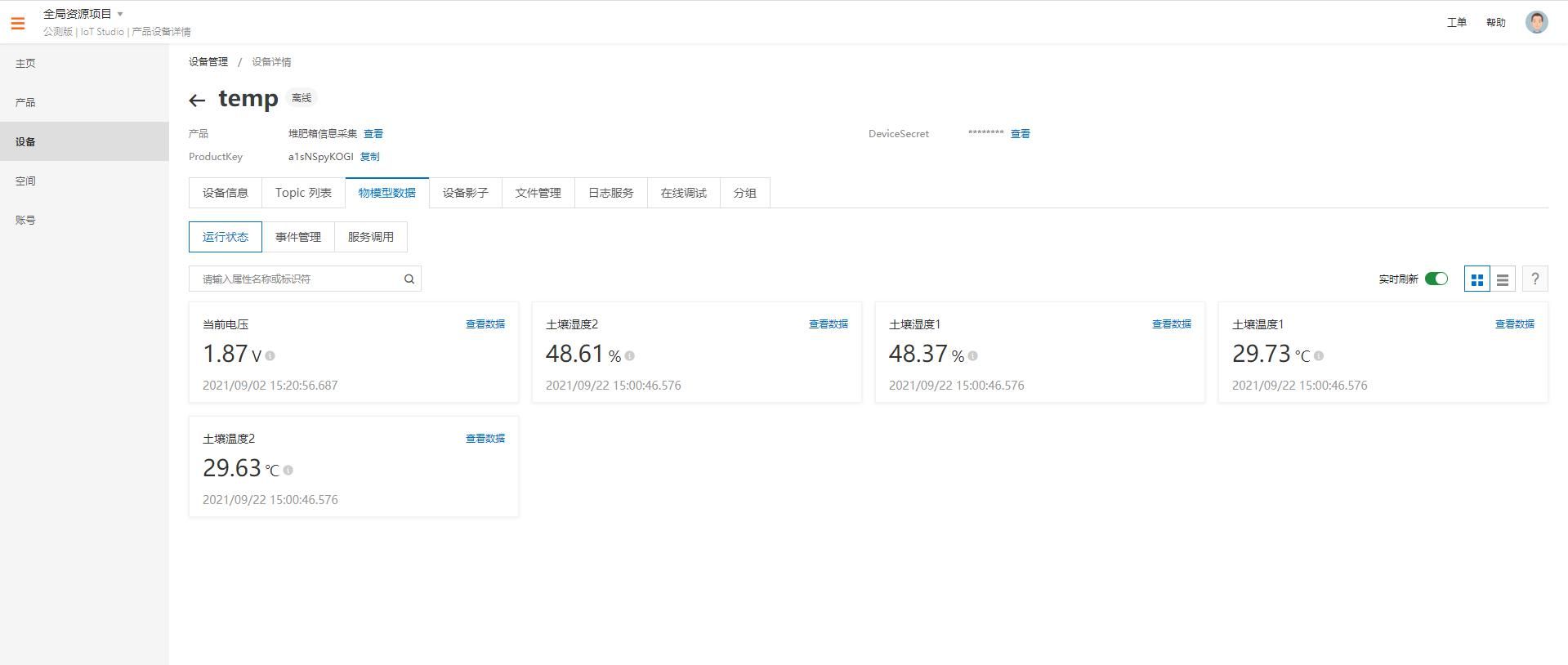Open the Topic 列表 tab
This screenshot has height=665, width=1568.
pyautogui.click(x=303, y=193)
